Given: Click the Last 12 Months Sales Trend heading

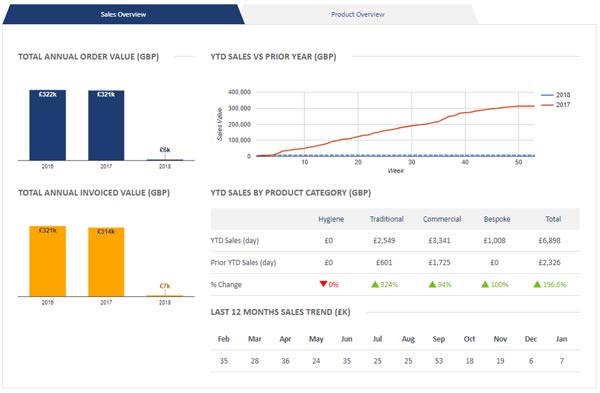Looking at the screenshot, I should click(x=280, y=312).
